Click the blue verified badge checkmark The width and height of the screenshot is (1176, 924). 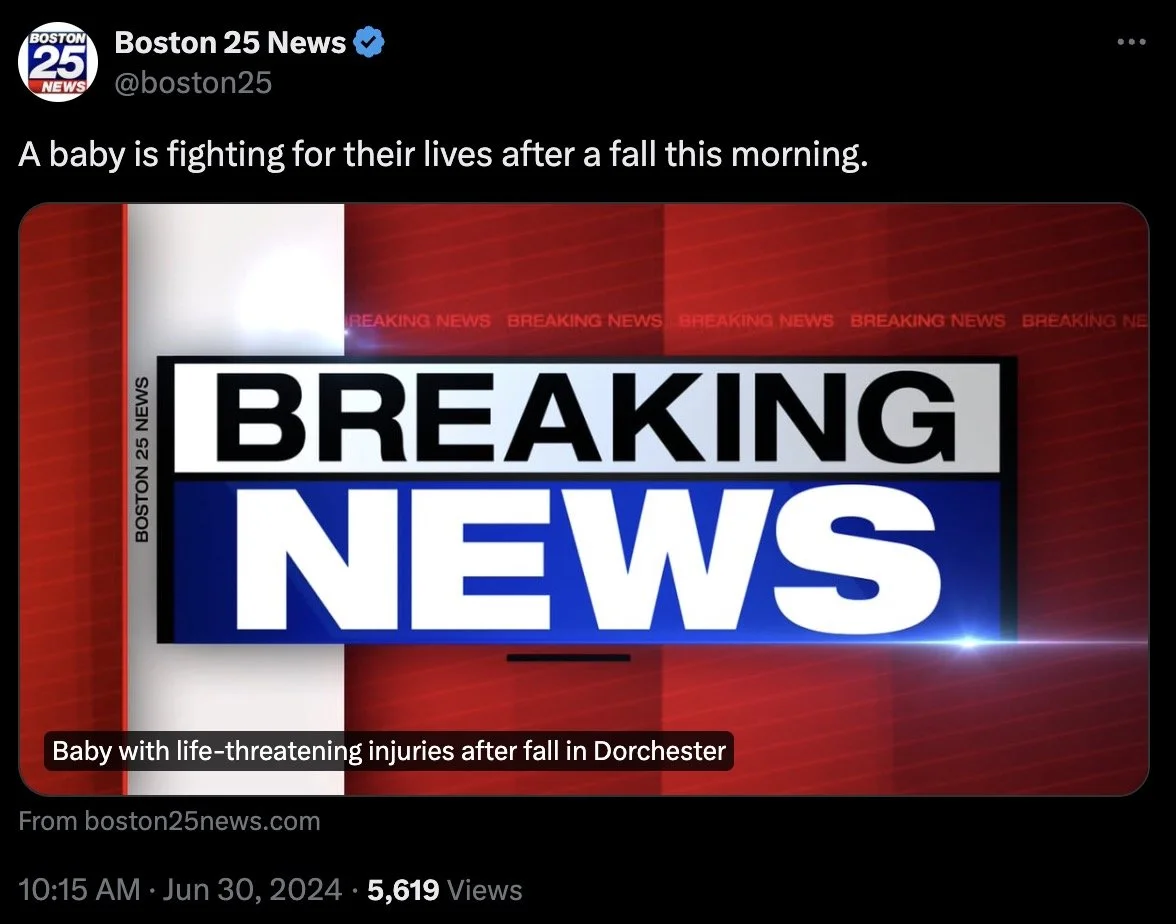point(368,43)
